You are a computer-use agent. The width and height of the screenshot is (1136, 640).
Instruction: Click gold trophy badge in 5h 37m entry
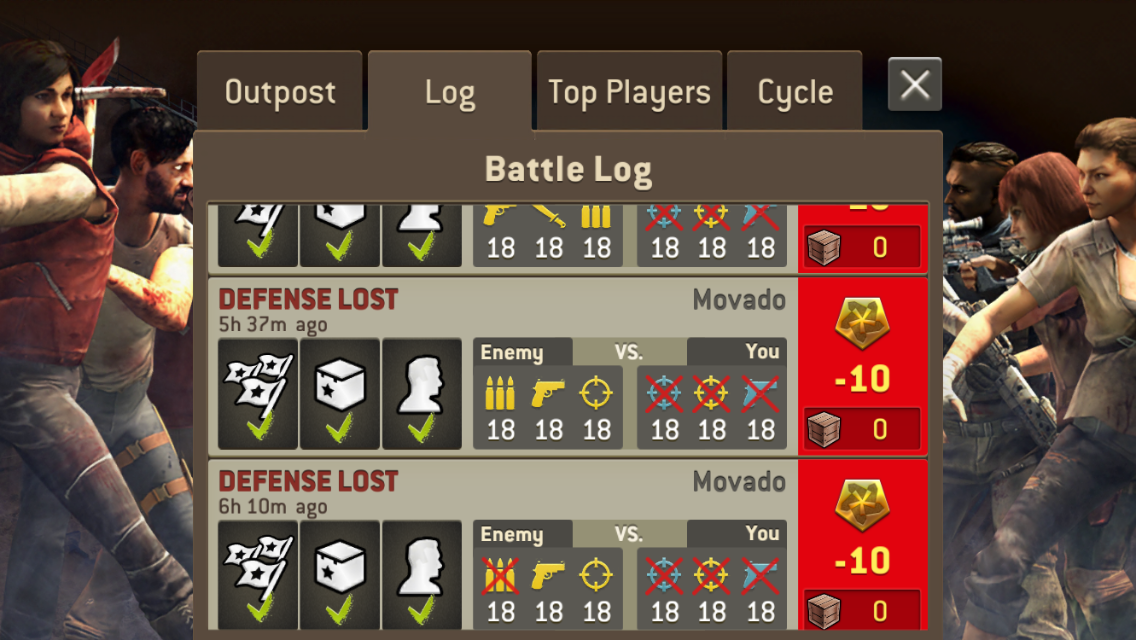[x=862, y=323]
